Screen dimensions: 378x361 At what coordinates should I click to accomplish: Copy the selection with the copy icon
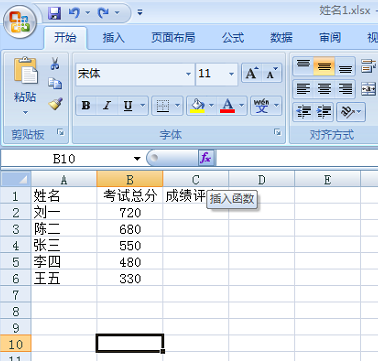(55, 83)
